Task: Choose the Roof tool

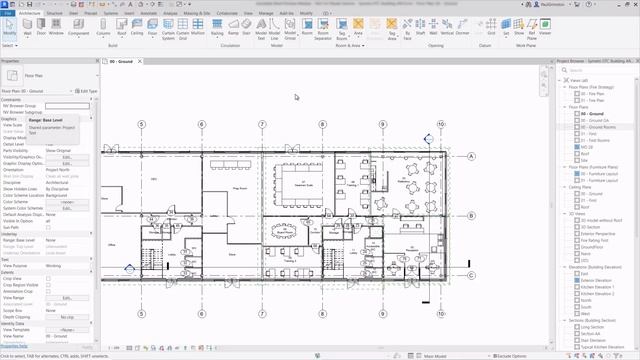Action: [122, 27]
